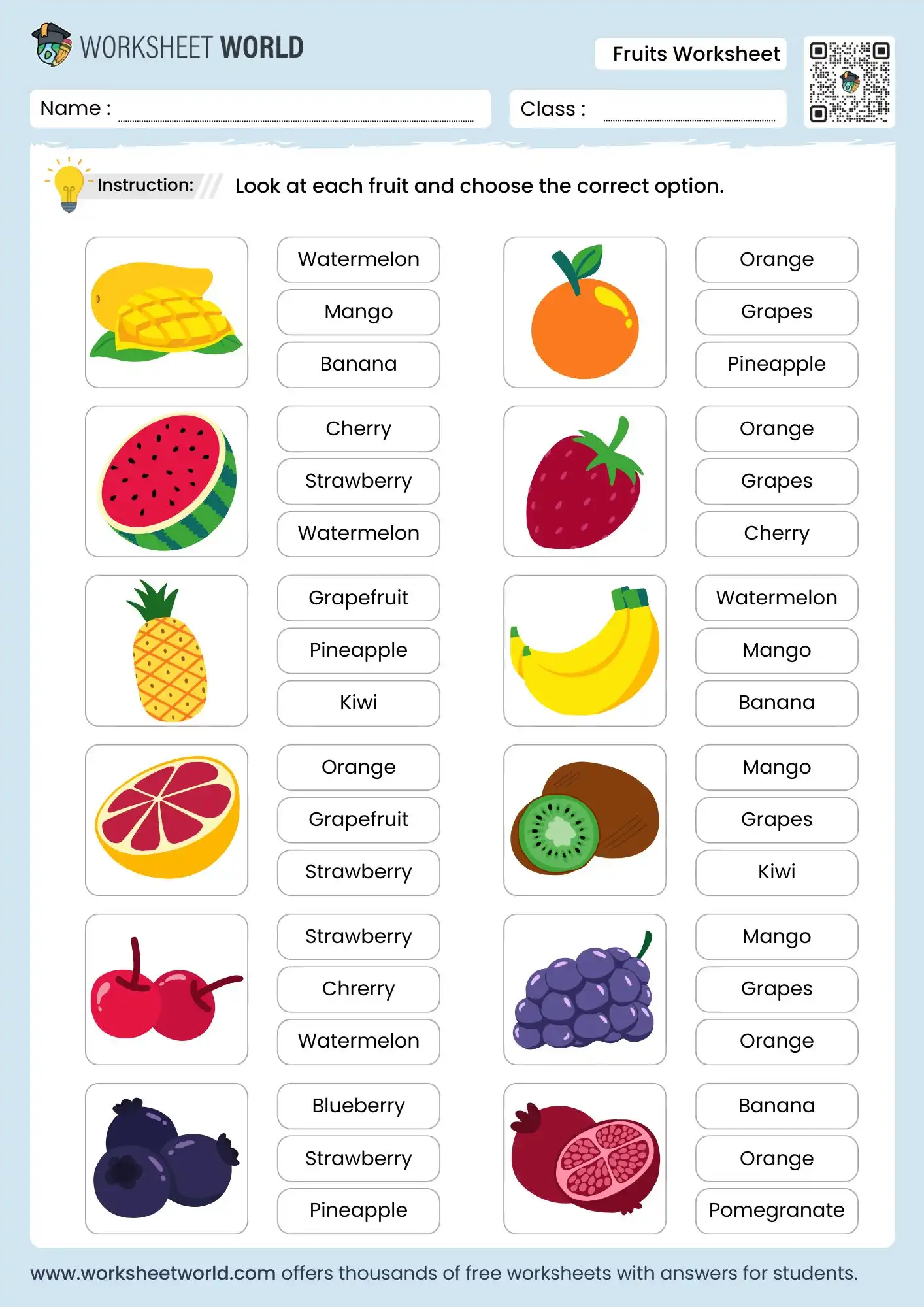Pick Banana beside the banana picture
Screen dimensions: 924x1307
tap(776, 703)
